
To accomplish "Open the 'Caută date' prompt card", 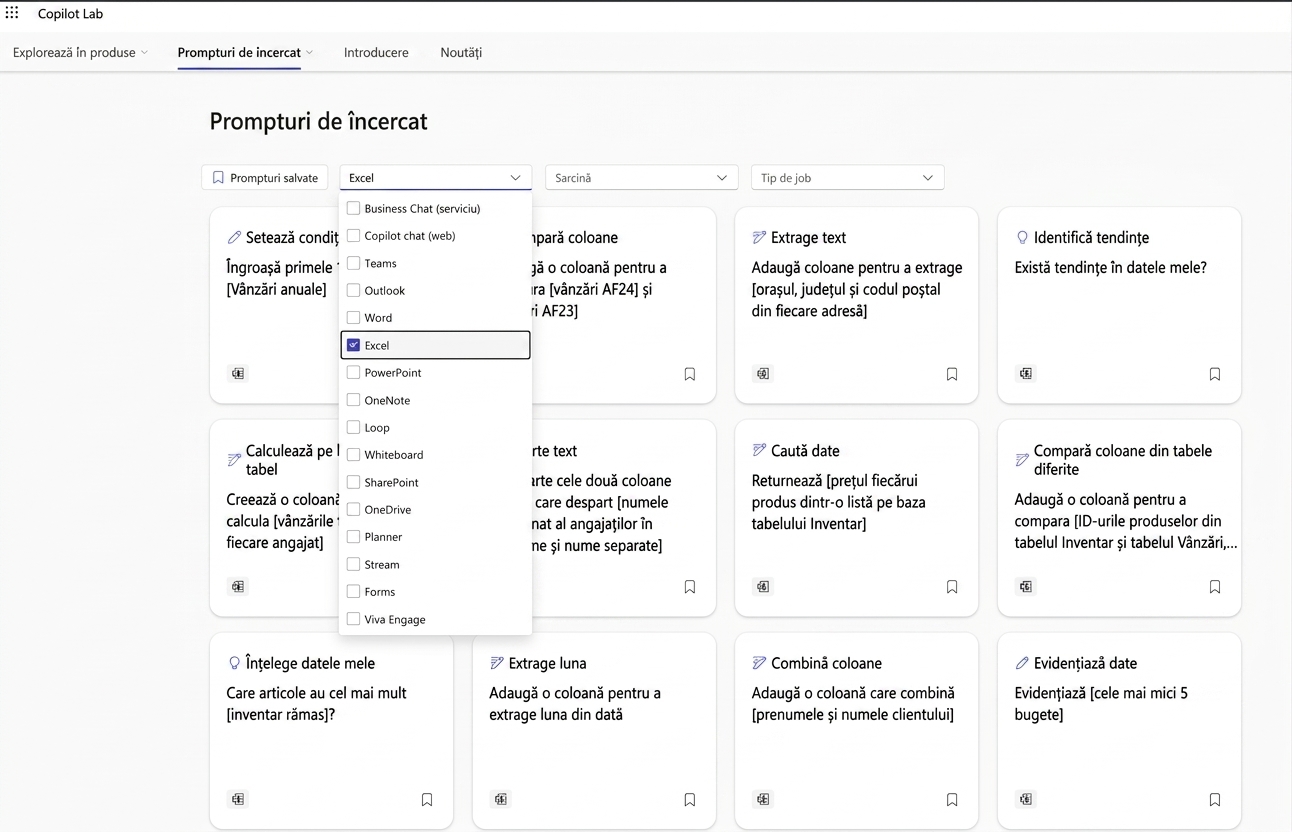I will (856, 518).
